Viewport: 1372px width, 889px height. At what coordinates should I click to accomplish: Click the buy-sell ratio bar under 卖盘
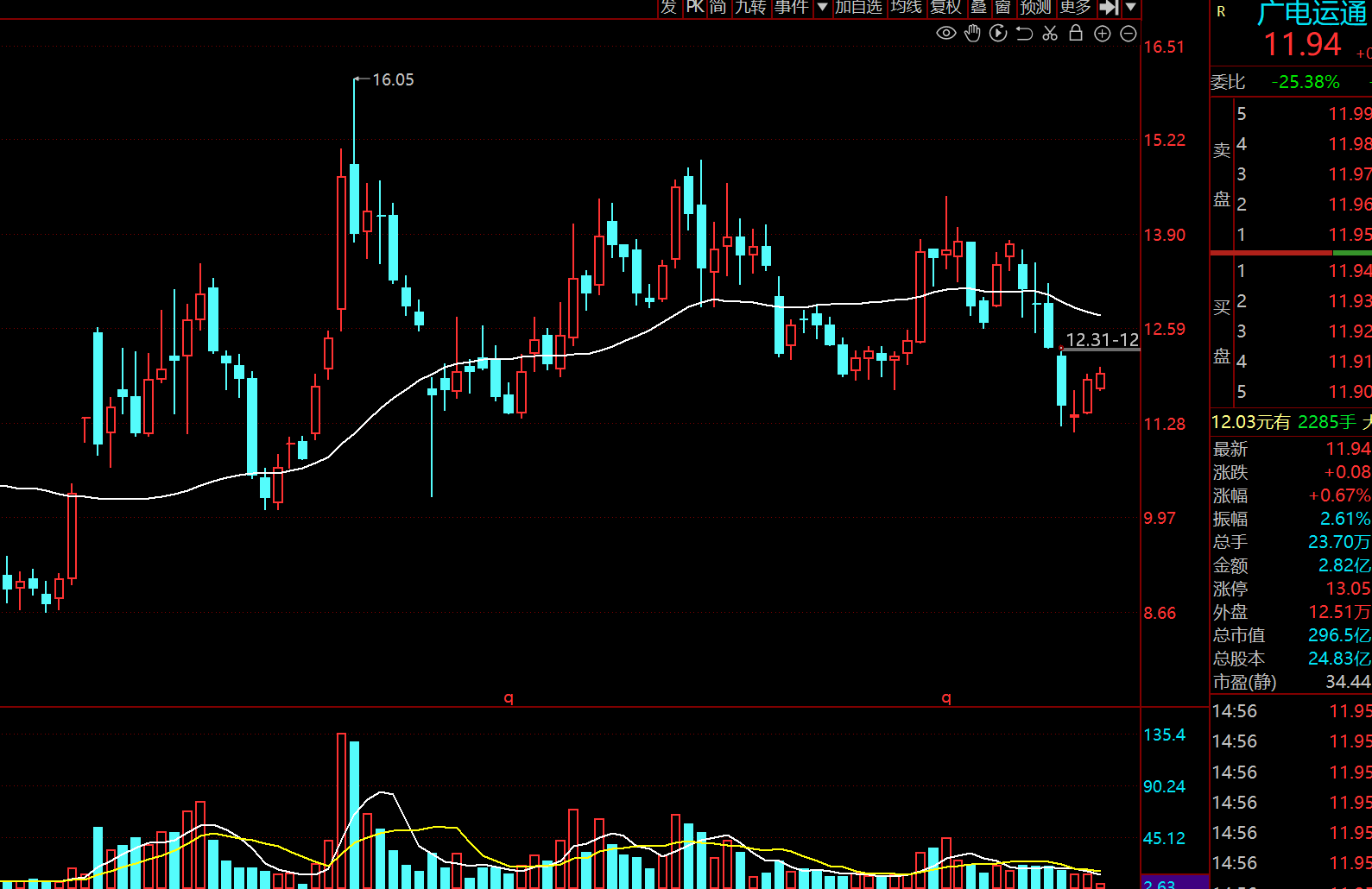pyautogui.click(x=1290, y=253)
